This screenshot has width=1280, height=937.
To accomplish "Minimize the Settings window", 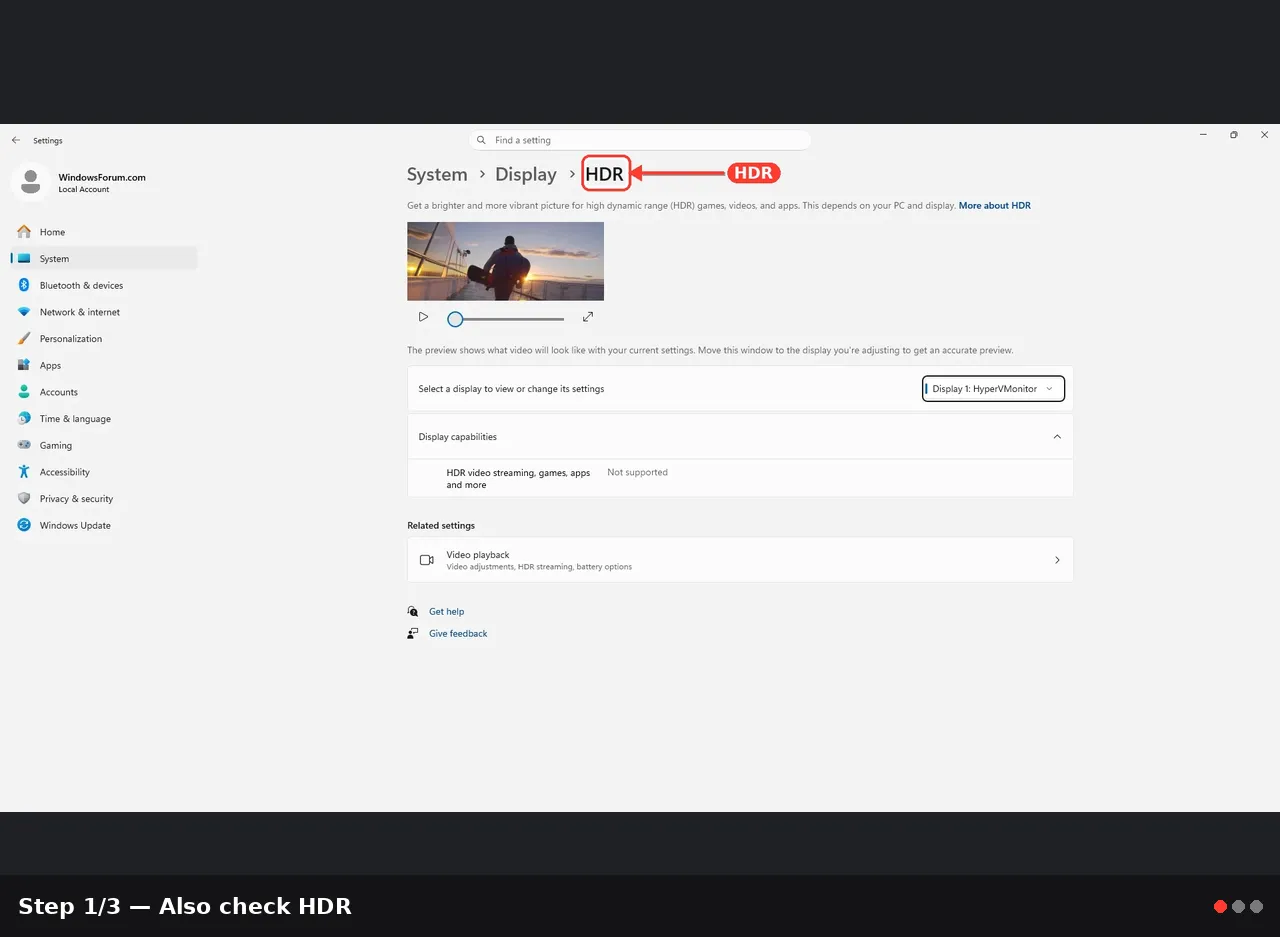I will point(1203,134).
